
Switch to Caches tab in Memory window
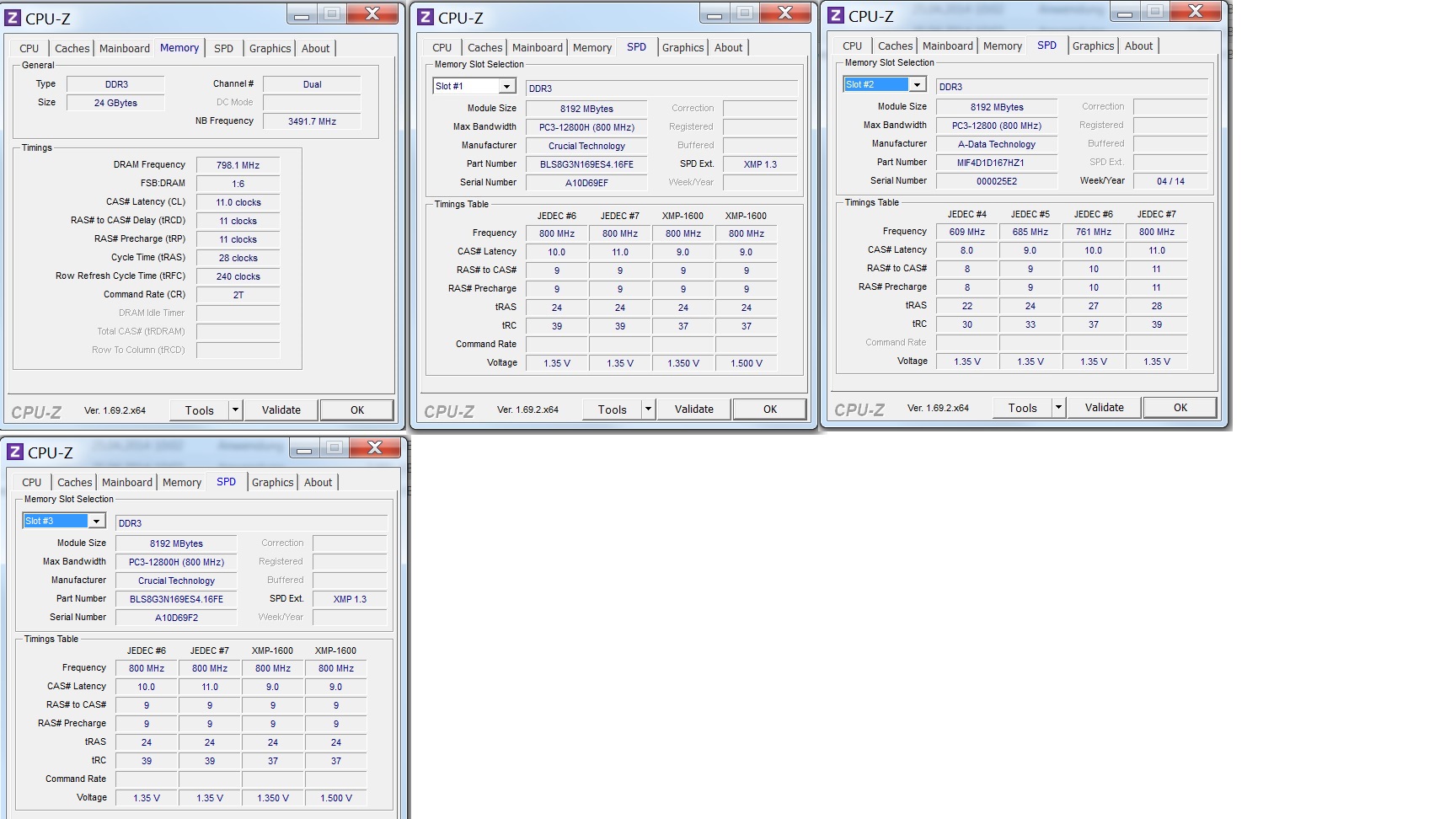click(x=72, y=48)
